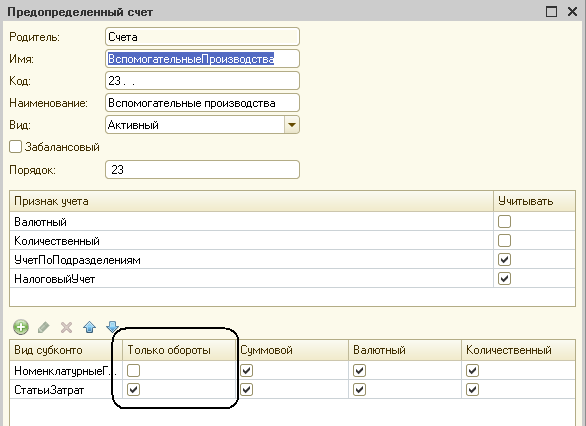Select the УчетПоПодразделениям row

point(292,260)
